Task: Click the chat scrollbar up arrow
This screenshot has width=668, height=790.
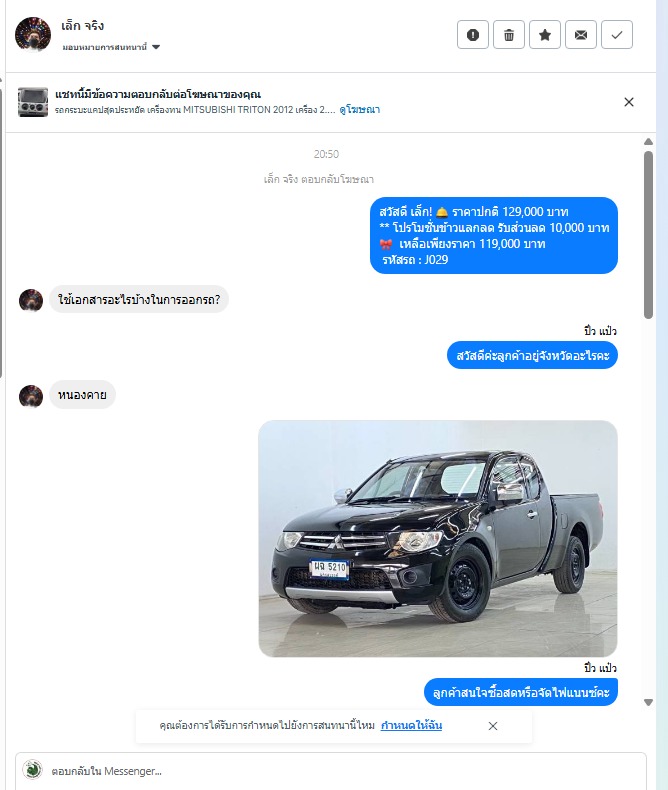Action: pos(648,142)
